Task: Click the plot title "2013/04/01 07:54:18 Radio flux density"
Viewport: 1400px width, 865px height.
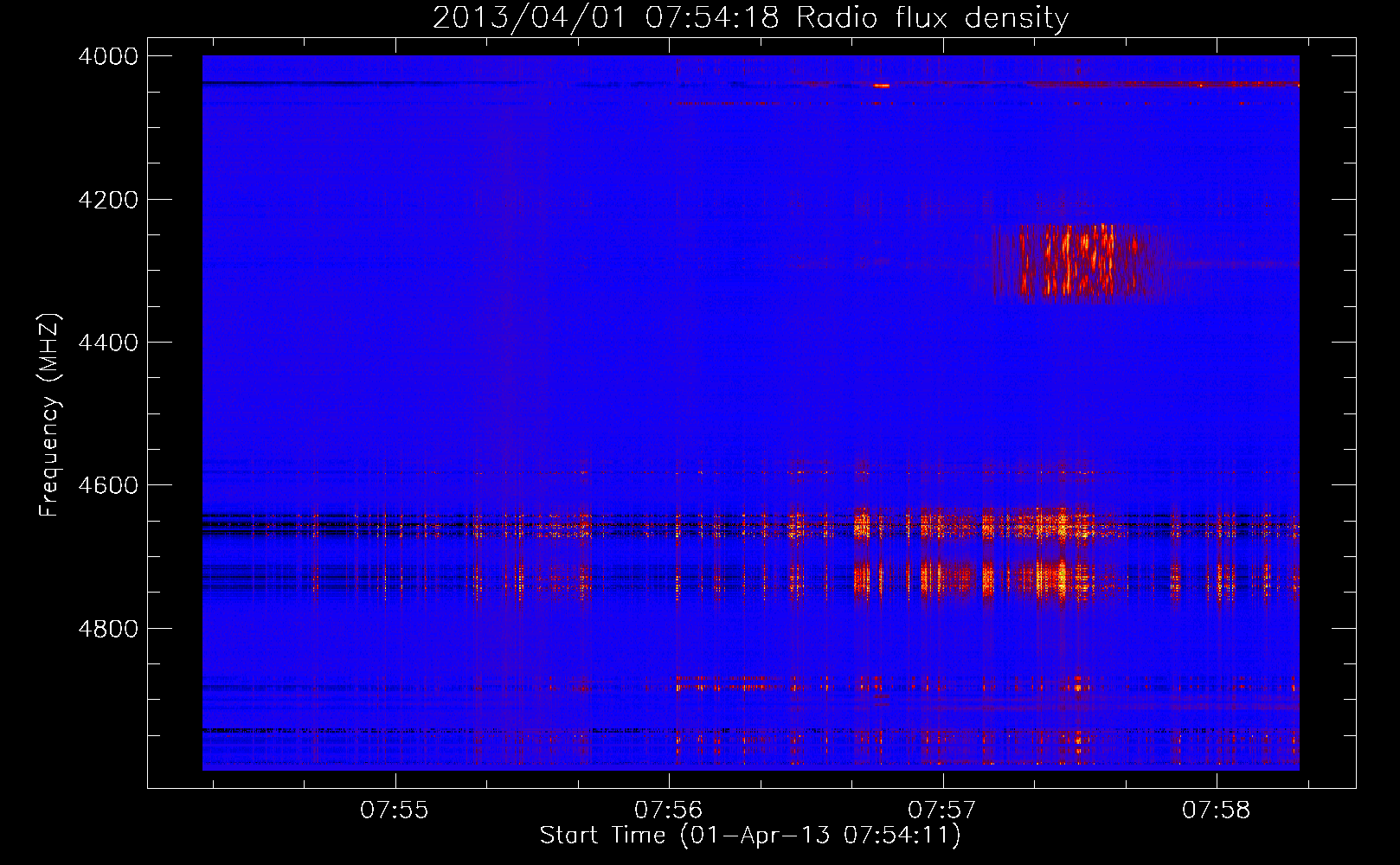Action: (750, 17)
